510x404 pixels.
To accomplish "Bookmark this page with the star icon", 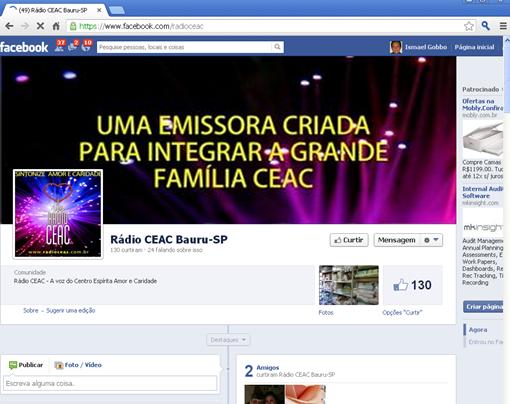I will pyautogui.click(x=469, y=26).
